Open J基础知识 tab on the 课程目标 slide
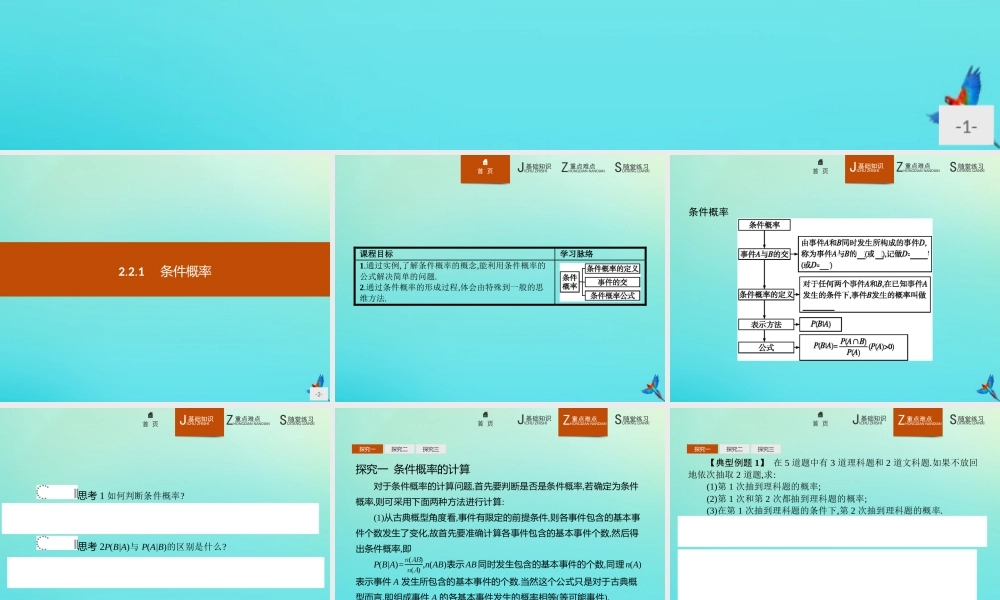The height and width of the screenshot is (600, 1000). coord(534,167)
